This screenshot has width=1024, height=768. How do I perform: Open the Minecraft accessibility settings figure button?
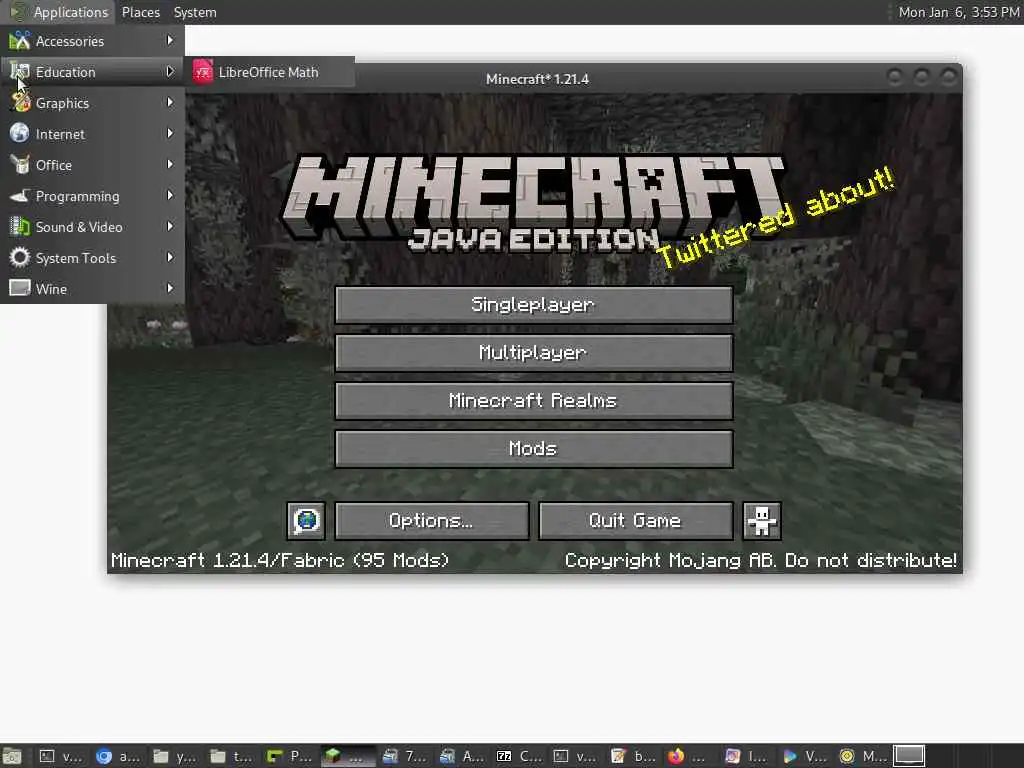pyautogui.click(x=761, y=520)
